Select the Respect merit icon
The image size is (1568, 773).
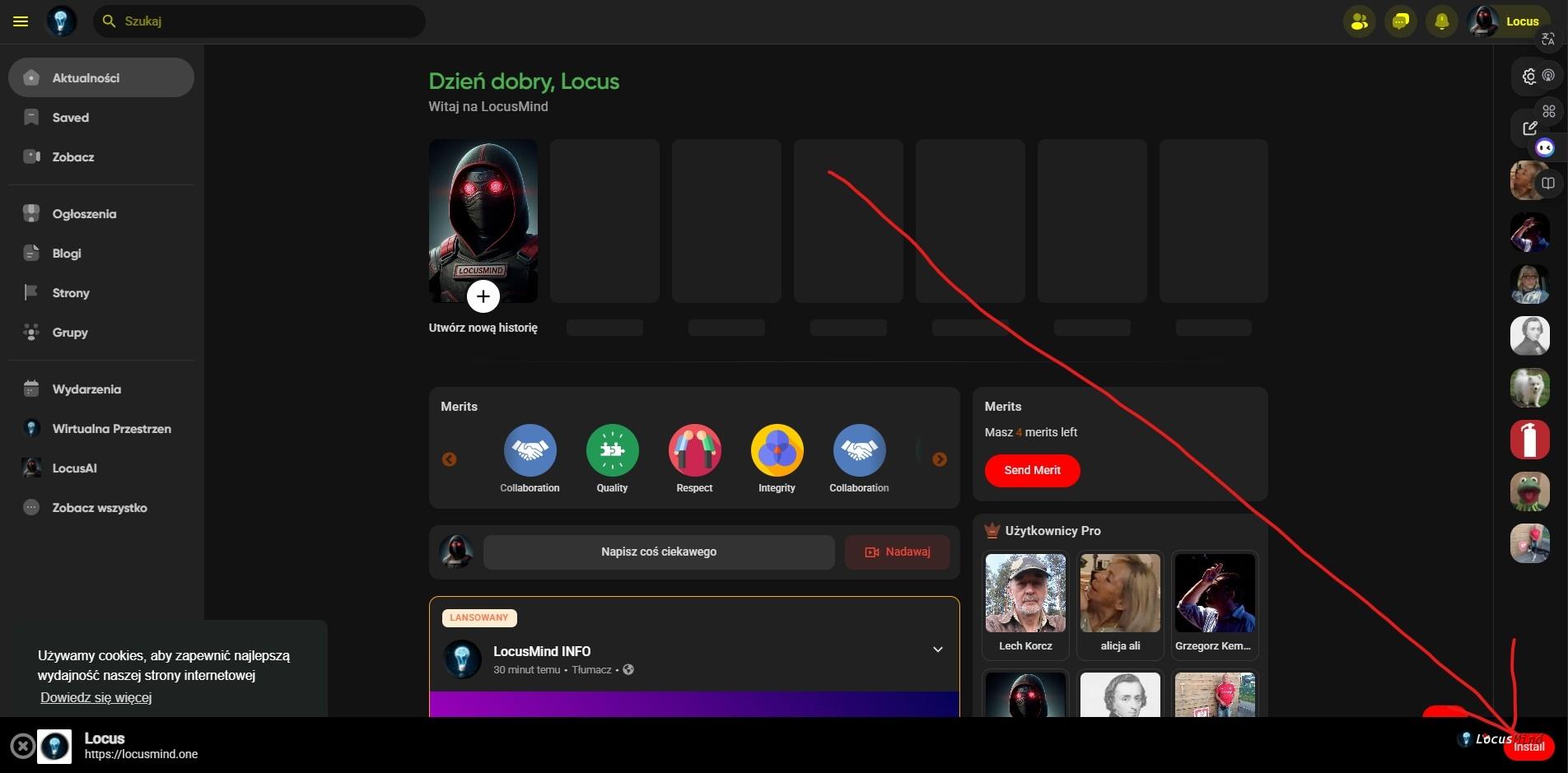click(694, 450)
